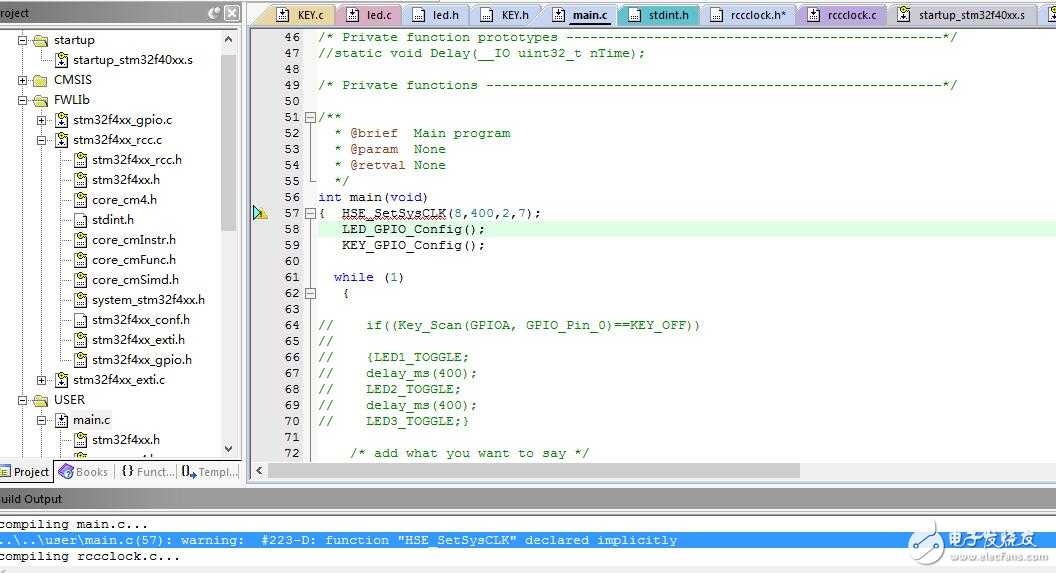Click the KEY_GPIO_Config(); code line
Image resolution: width=1056 pixels, height=573 pixels.
point(413,246)
